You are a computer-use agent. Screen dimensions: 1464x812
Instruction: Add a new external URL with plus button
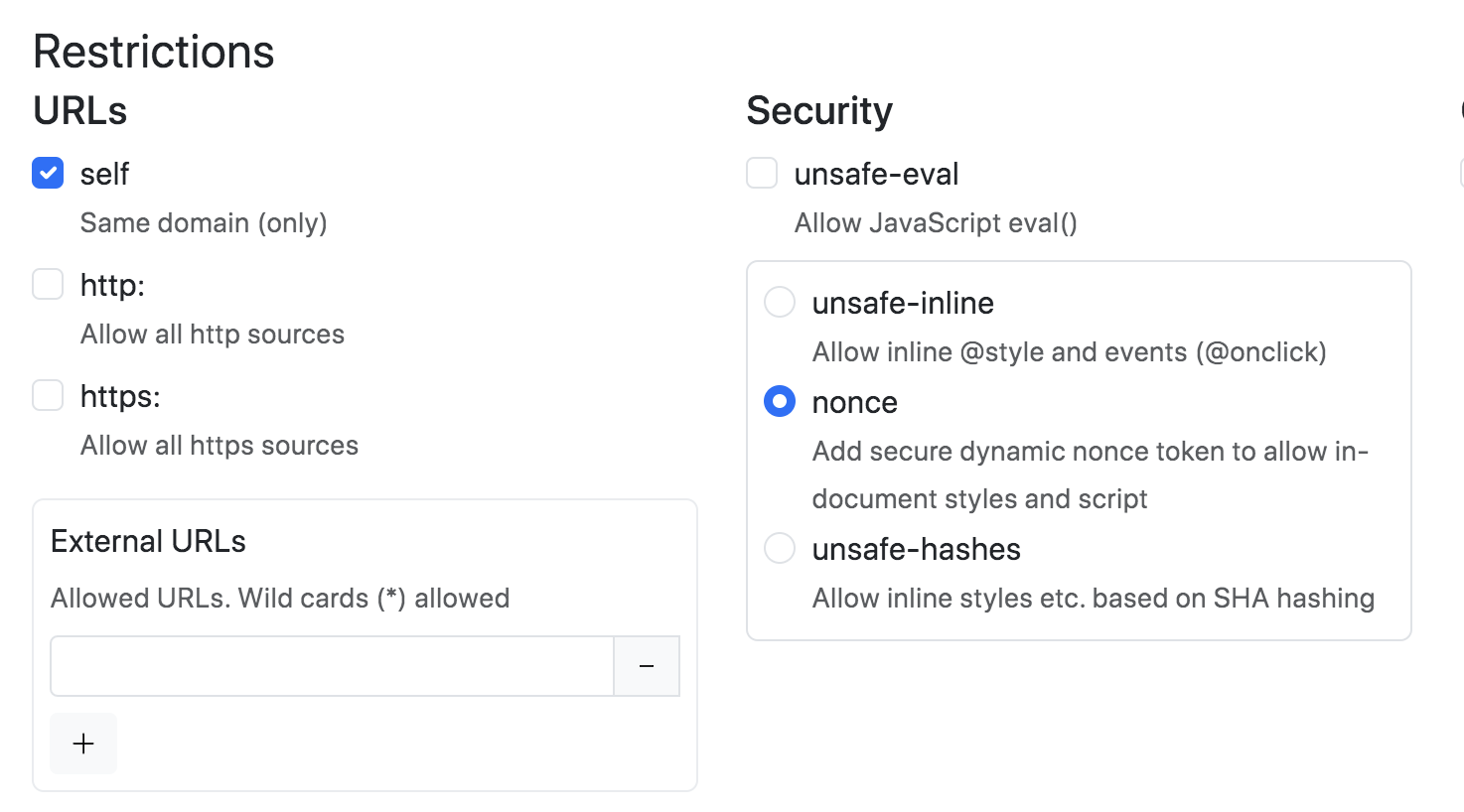click(83, 744)
